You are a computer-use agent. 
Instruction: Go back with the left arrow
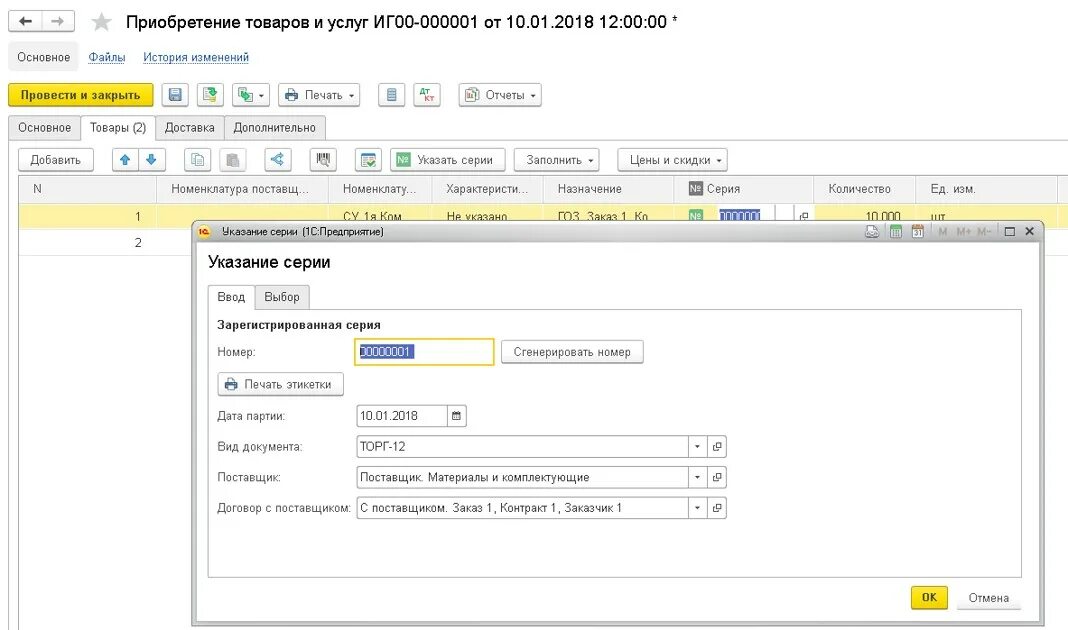25,22
